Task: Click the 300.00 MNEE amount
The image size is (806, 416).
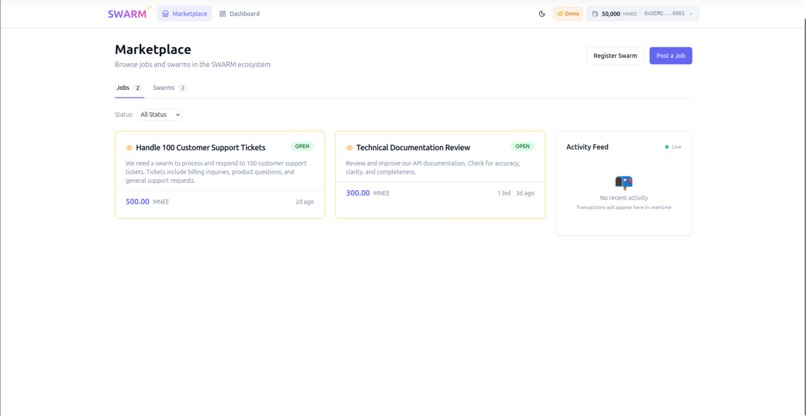Action: click(368, 193)
